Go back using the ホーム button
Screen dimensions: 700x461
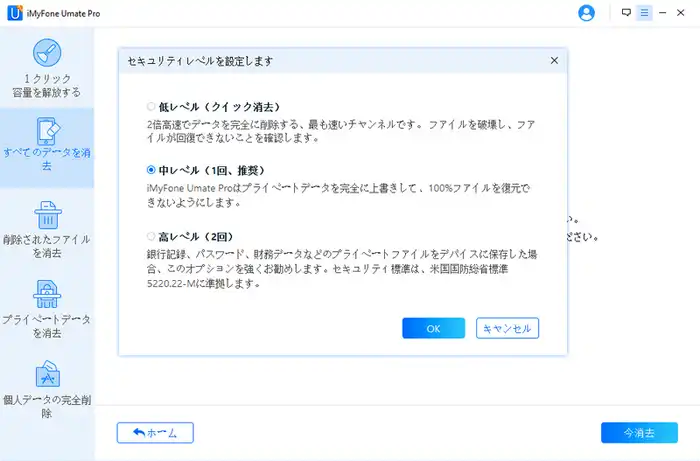(x=155, y=433)
